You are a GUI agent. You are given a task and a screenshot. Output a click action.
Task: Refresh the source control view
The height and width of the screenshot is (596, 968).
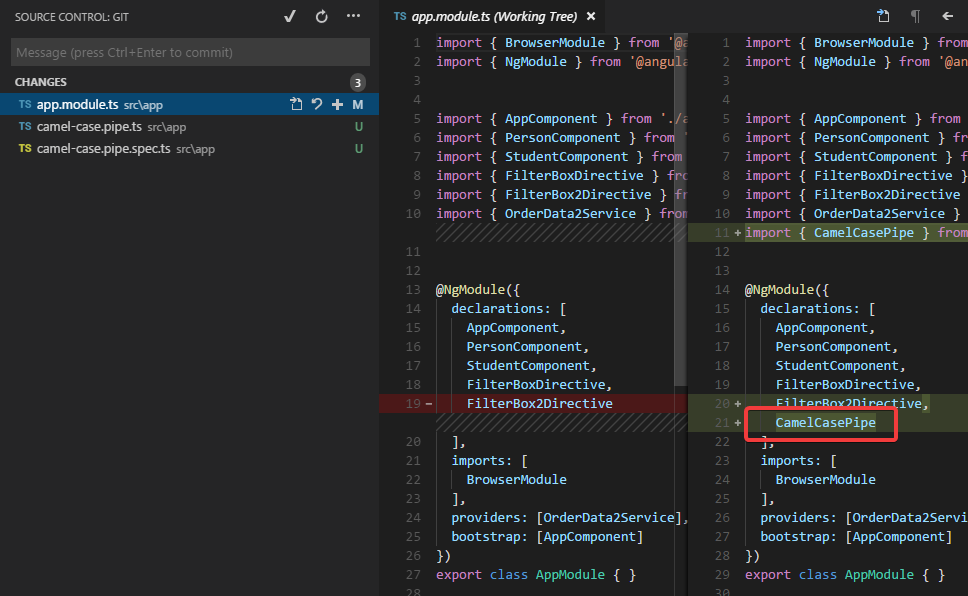321,17
